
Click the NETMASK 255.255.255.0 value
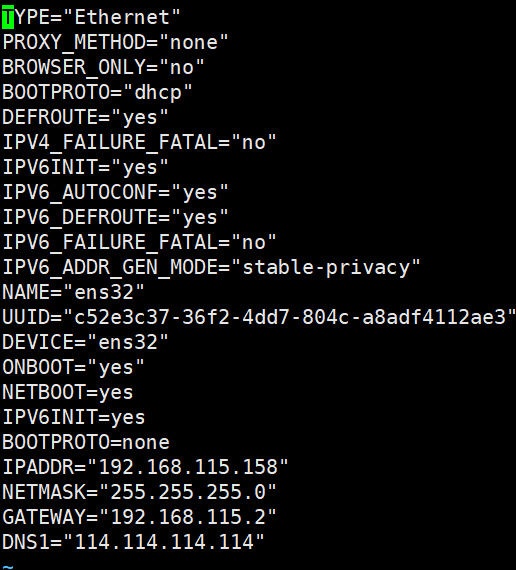pos(188,492)
